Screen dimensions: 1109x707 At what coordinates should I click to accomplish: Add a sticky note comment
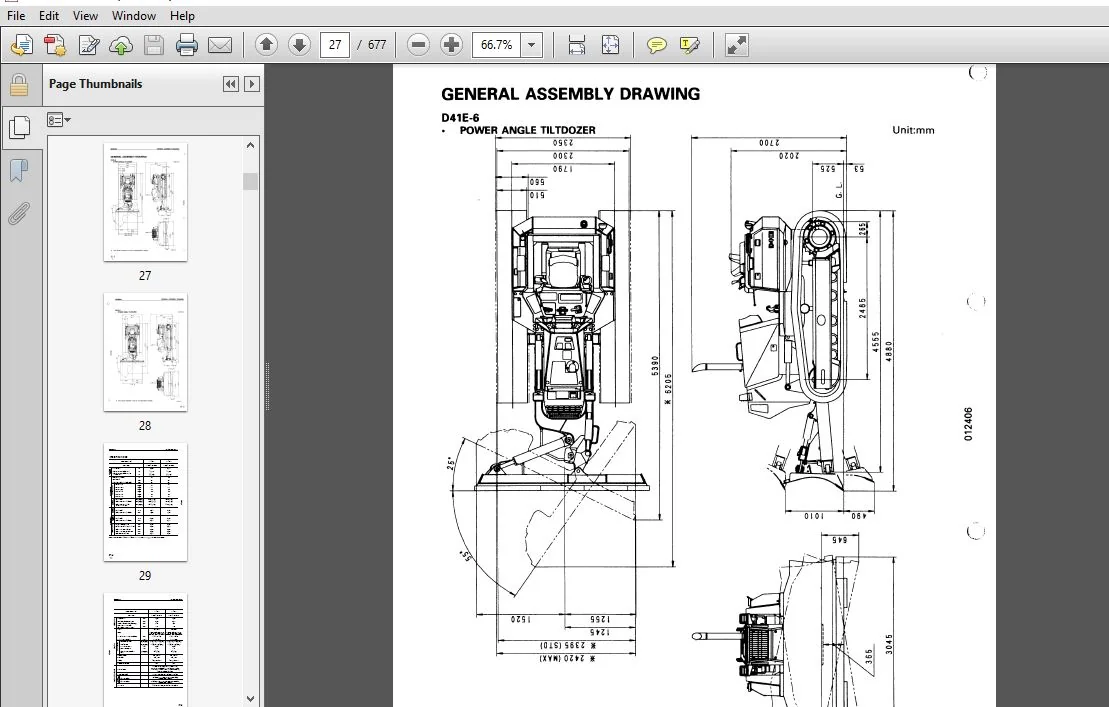point(656,45)
